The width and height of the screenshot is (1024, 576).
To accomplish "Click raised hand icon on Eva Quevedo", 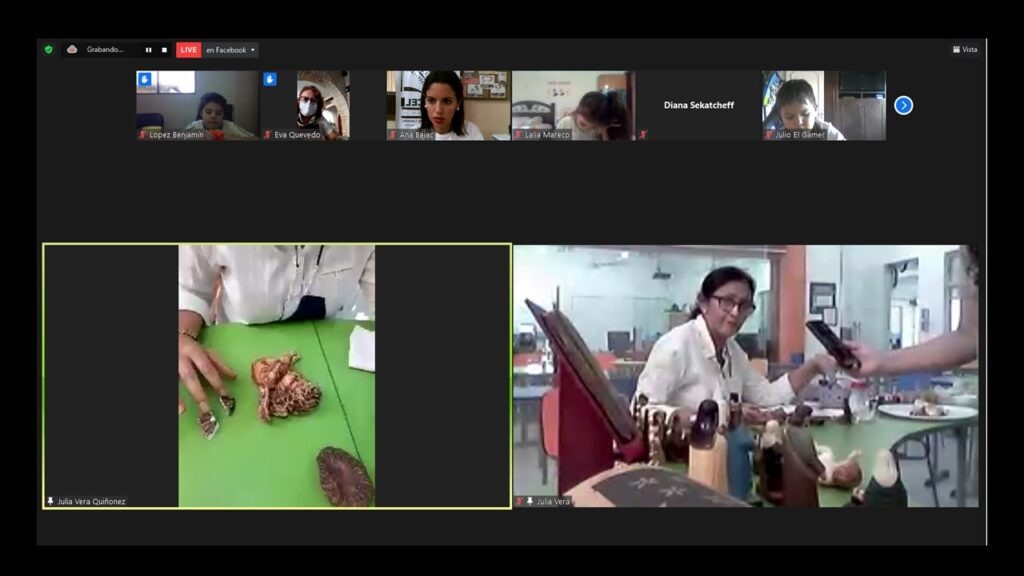I will click(270, 79).
